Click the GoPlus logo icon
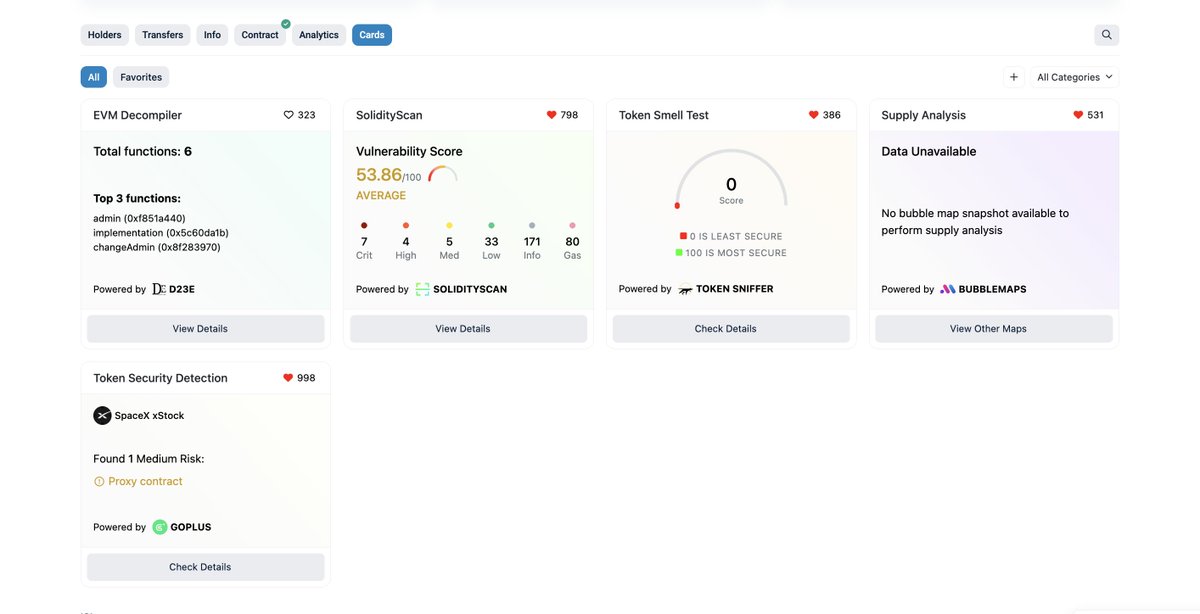Viewport: 1200px width, 614px height. click(160, 527)
